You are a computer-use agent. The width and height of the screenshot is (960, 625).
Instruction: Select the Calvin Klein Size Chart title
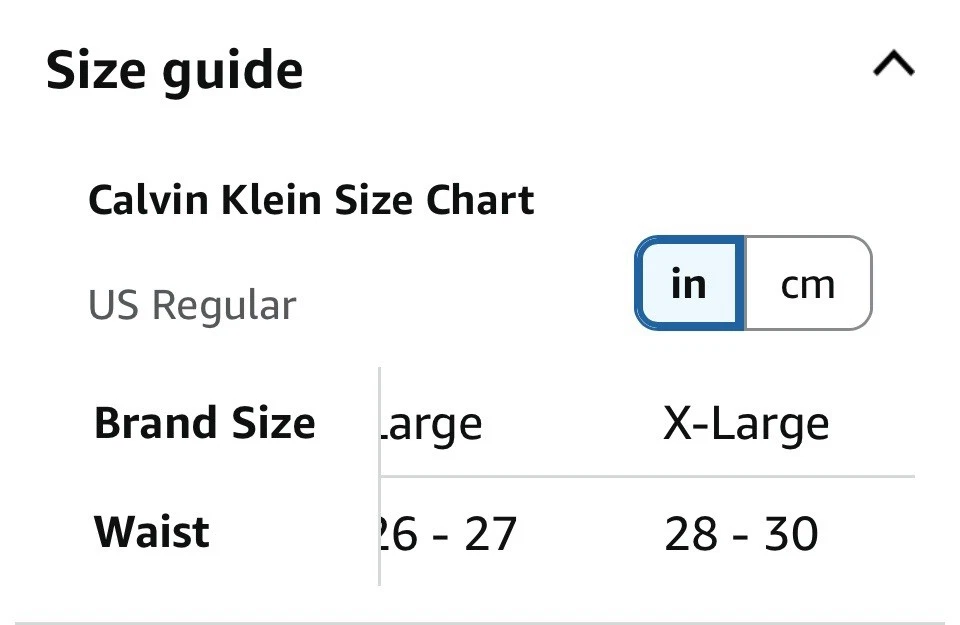[x=312, y=199]
